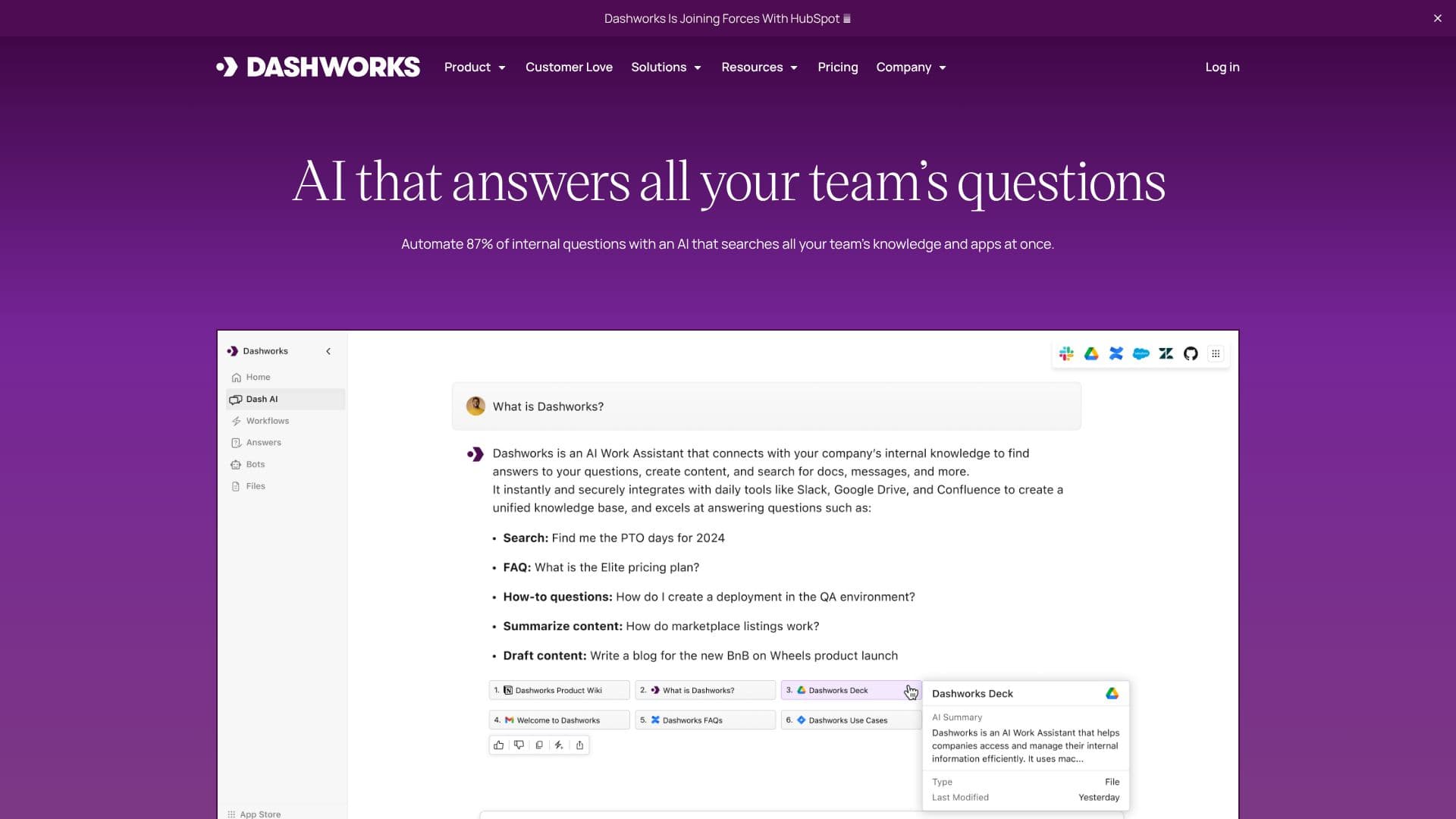1456x819 pixels.
Task: Expand the Company dropdown menu
Action: tap(911, 67)
